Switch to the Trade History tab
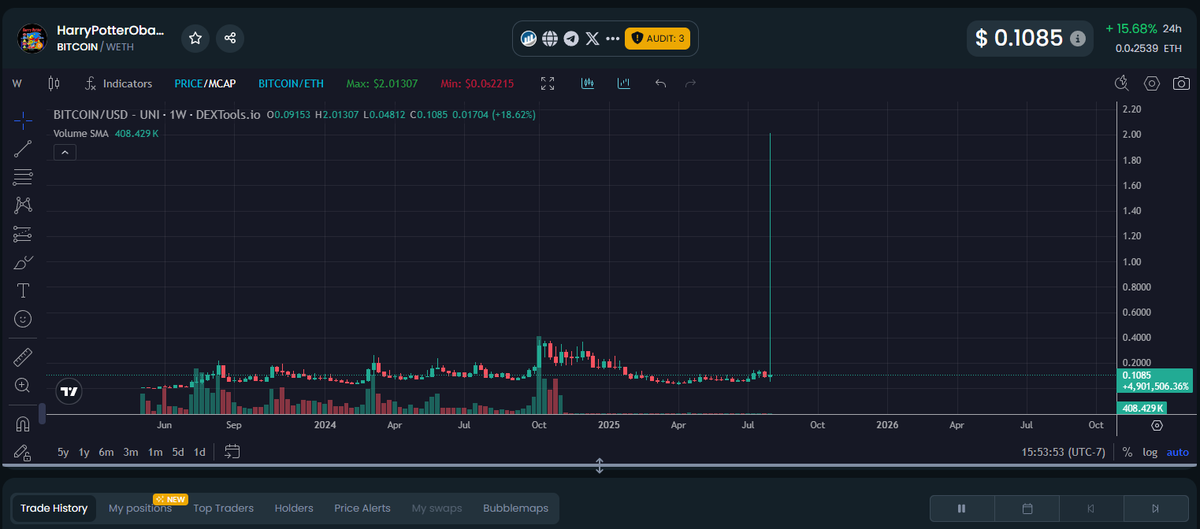The height and width of the screenshot is (529, 1200). [x=54, y=508]
